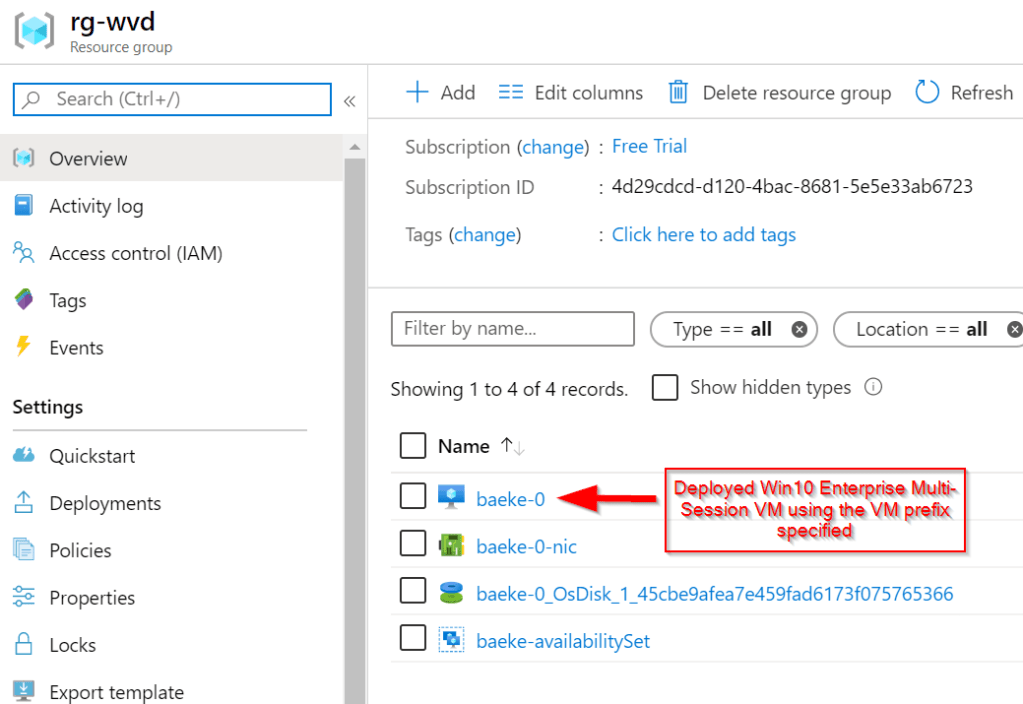The height and width of the screenshot is (704, 1023).
Task: Click the 'Click here to add tags' link
Action: tap(704, 235)
